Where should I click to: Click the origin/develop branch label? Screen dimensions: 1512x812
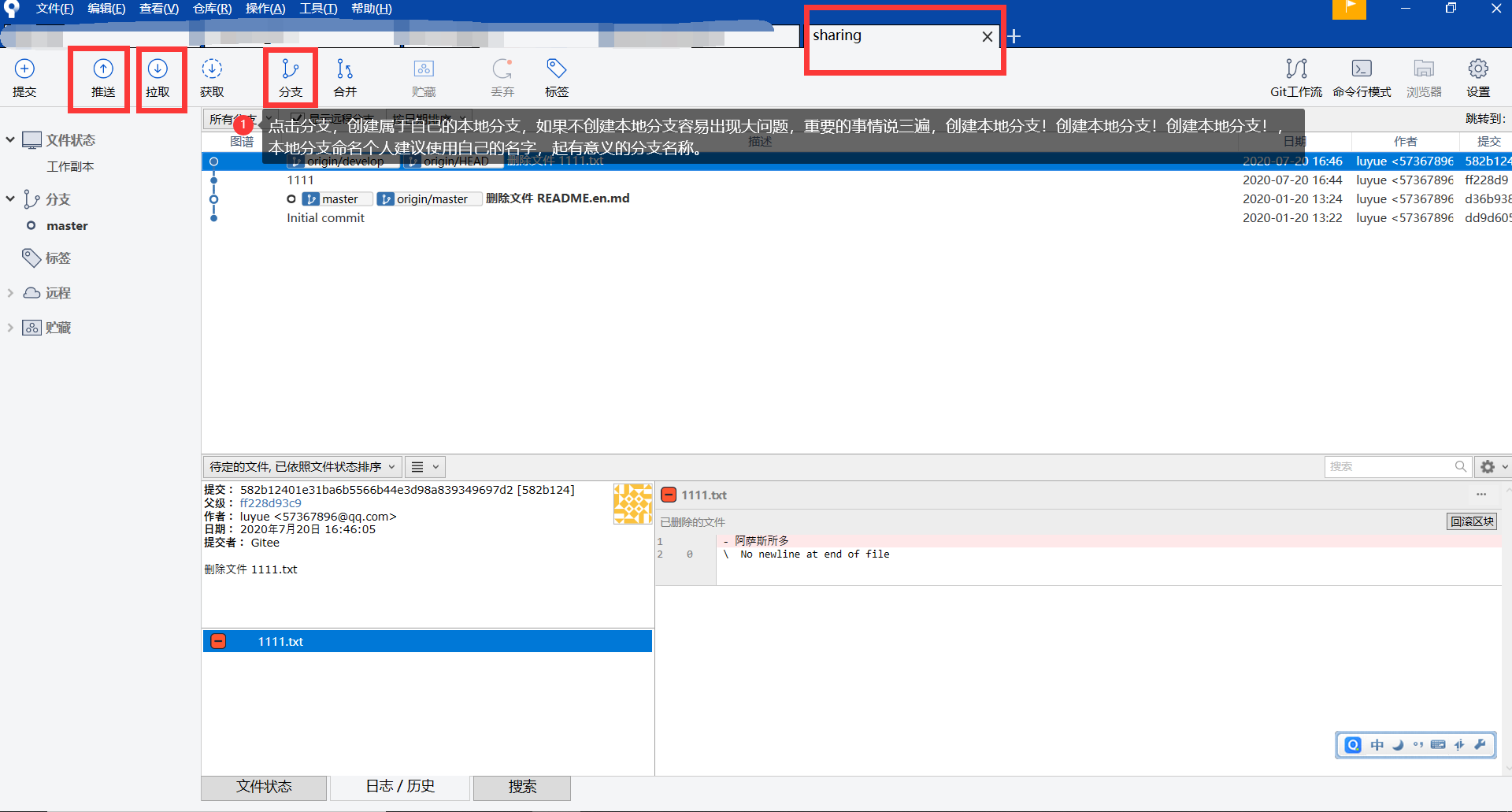343,161
